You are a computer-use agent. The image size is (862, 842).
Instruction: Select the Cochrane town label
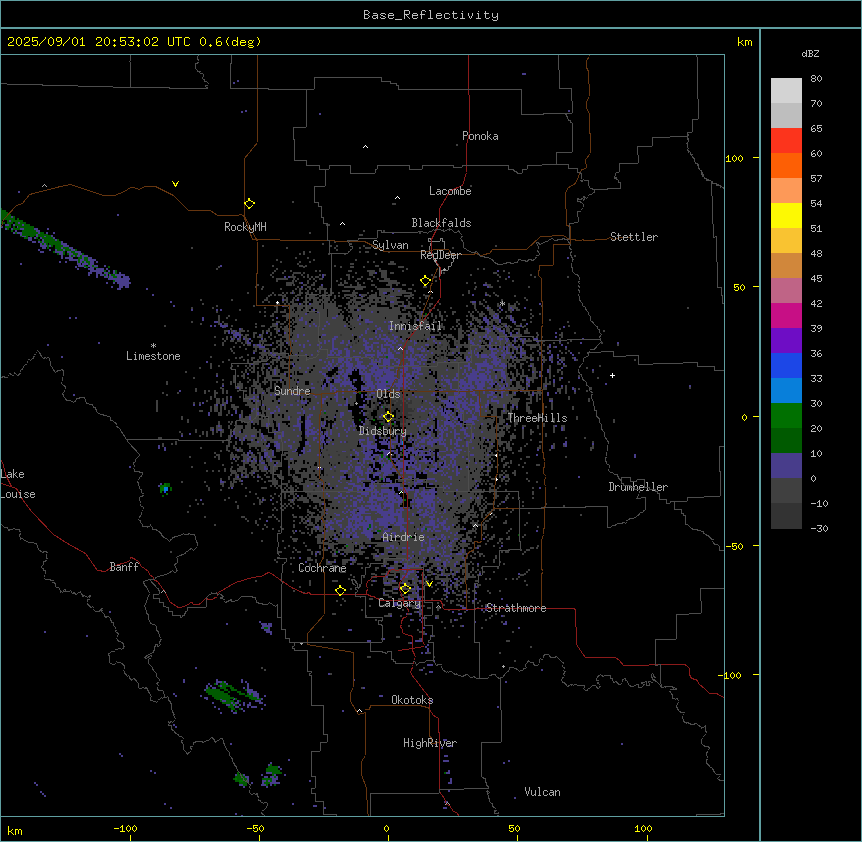(x=322, y=568)
